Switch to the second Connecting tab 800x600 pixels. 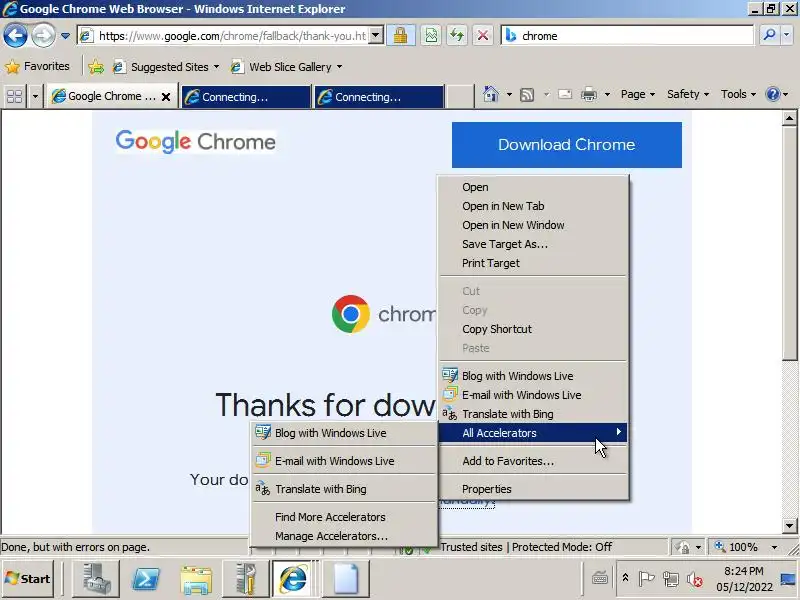pyautogui.click(x=379, y=96)
